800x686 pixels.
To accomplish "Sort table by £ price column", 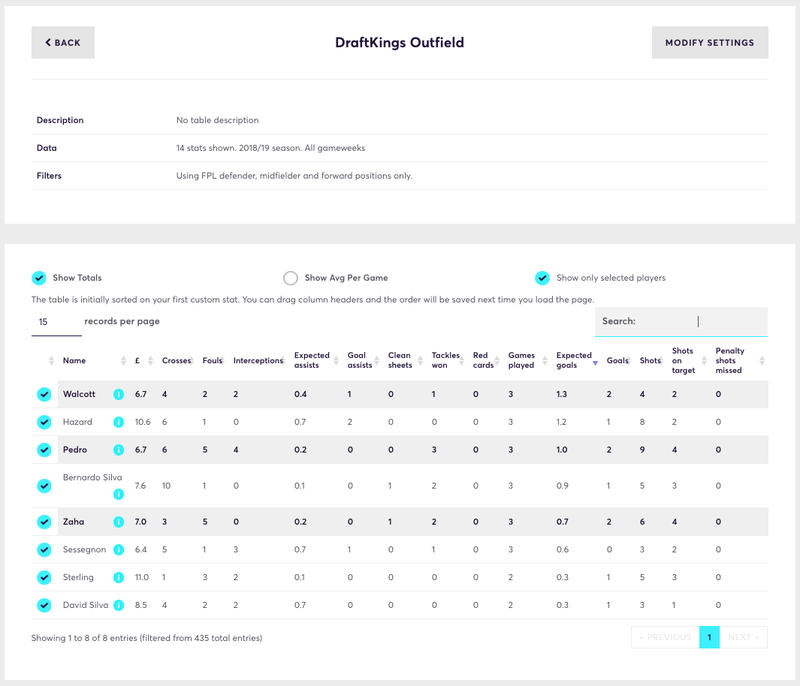I will click(x=143, y=361).
